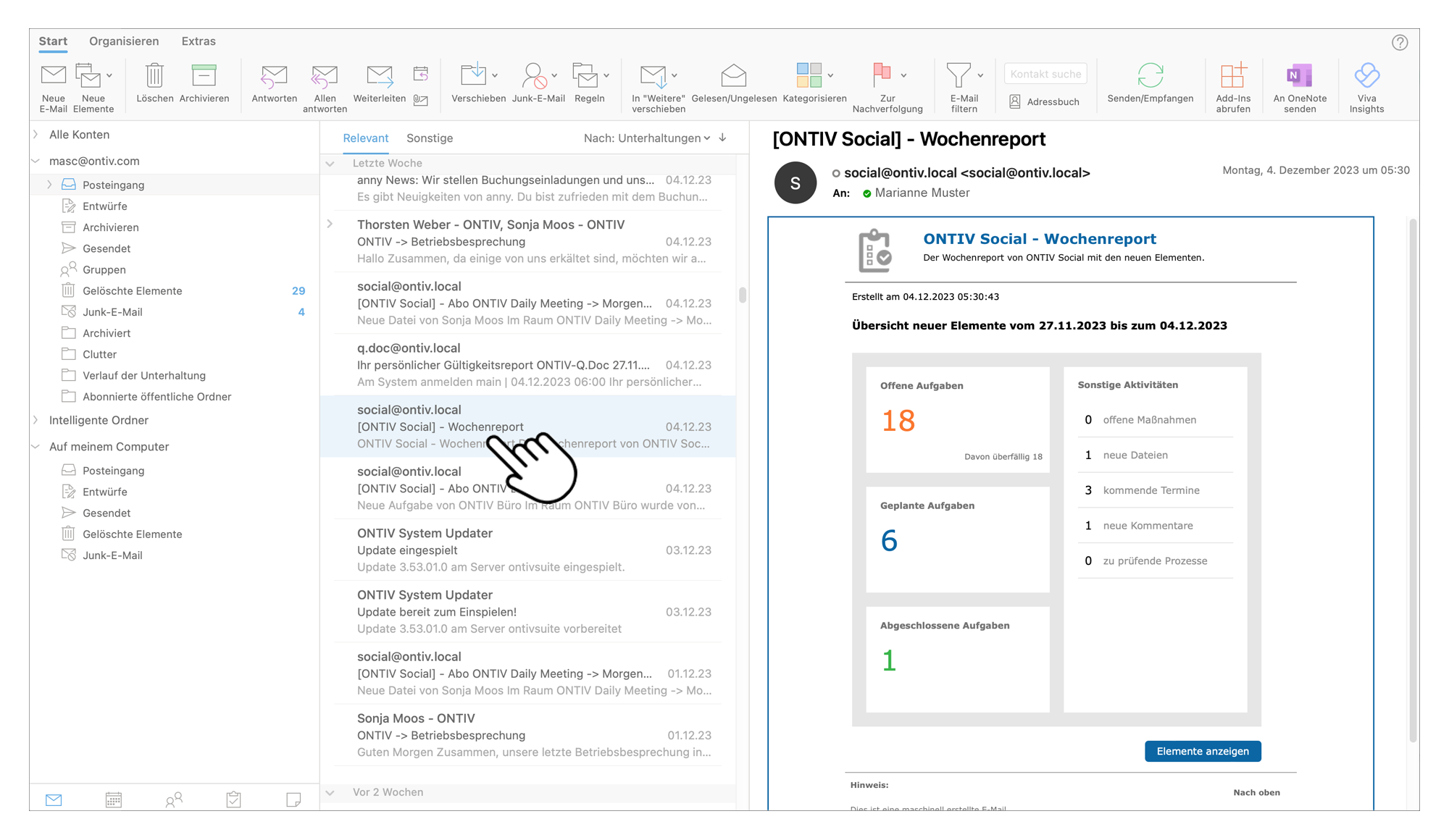Click the Weiterleiten forward icon
This screenshot has width=1449, height=840.
point(380,75)
